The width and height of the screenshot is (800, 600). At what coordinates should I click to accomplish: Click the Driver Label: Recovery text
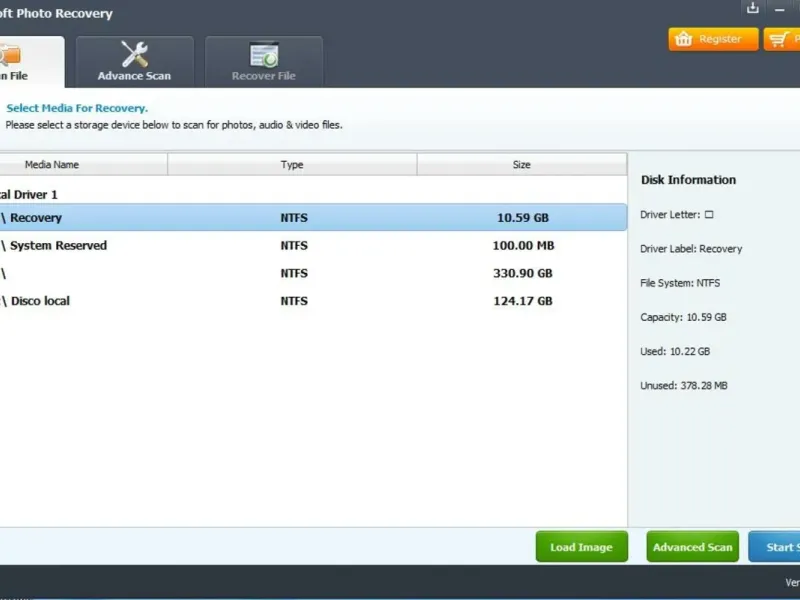pyautogui.click(x=691, y=249)
